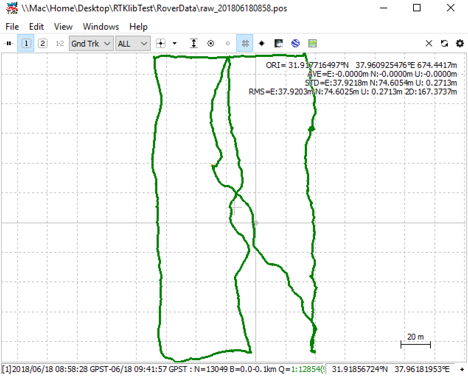This screenshot has width=468, height=379.
Task: Toggle the grid display icon
Action: (x=245, y=43)
